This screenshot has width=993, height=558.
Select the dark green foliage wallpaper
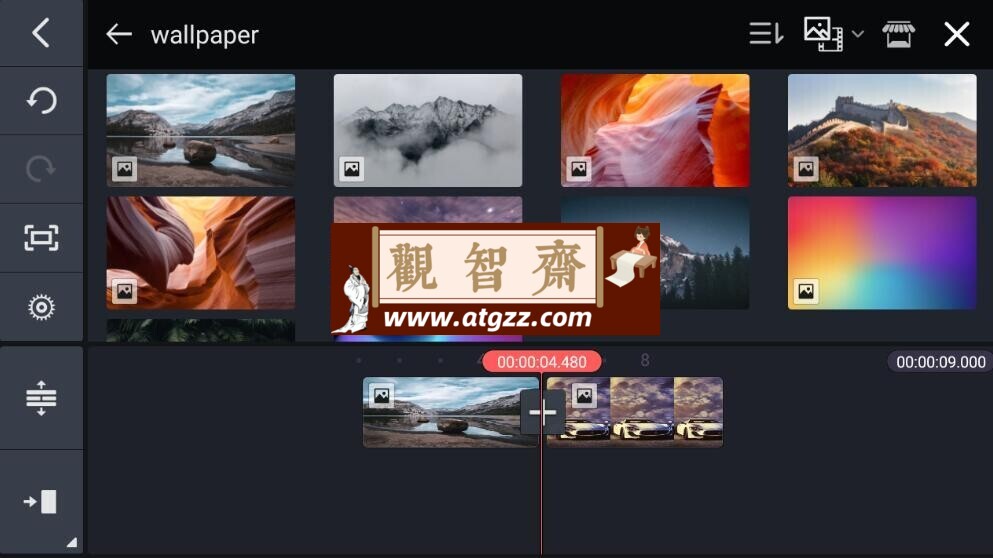coord(201,331)
